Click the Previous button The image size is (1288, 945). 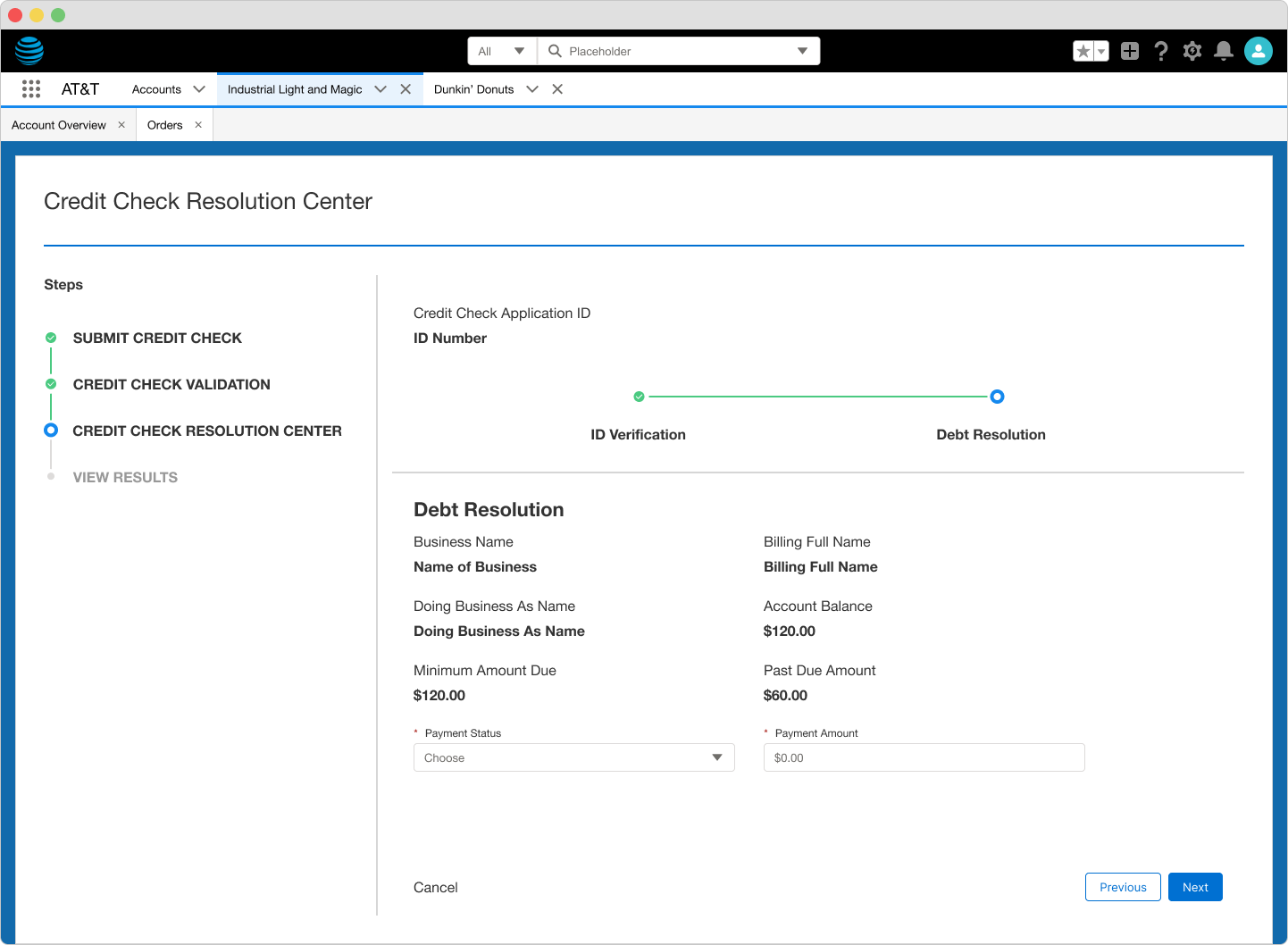pos(1123,887)
